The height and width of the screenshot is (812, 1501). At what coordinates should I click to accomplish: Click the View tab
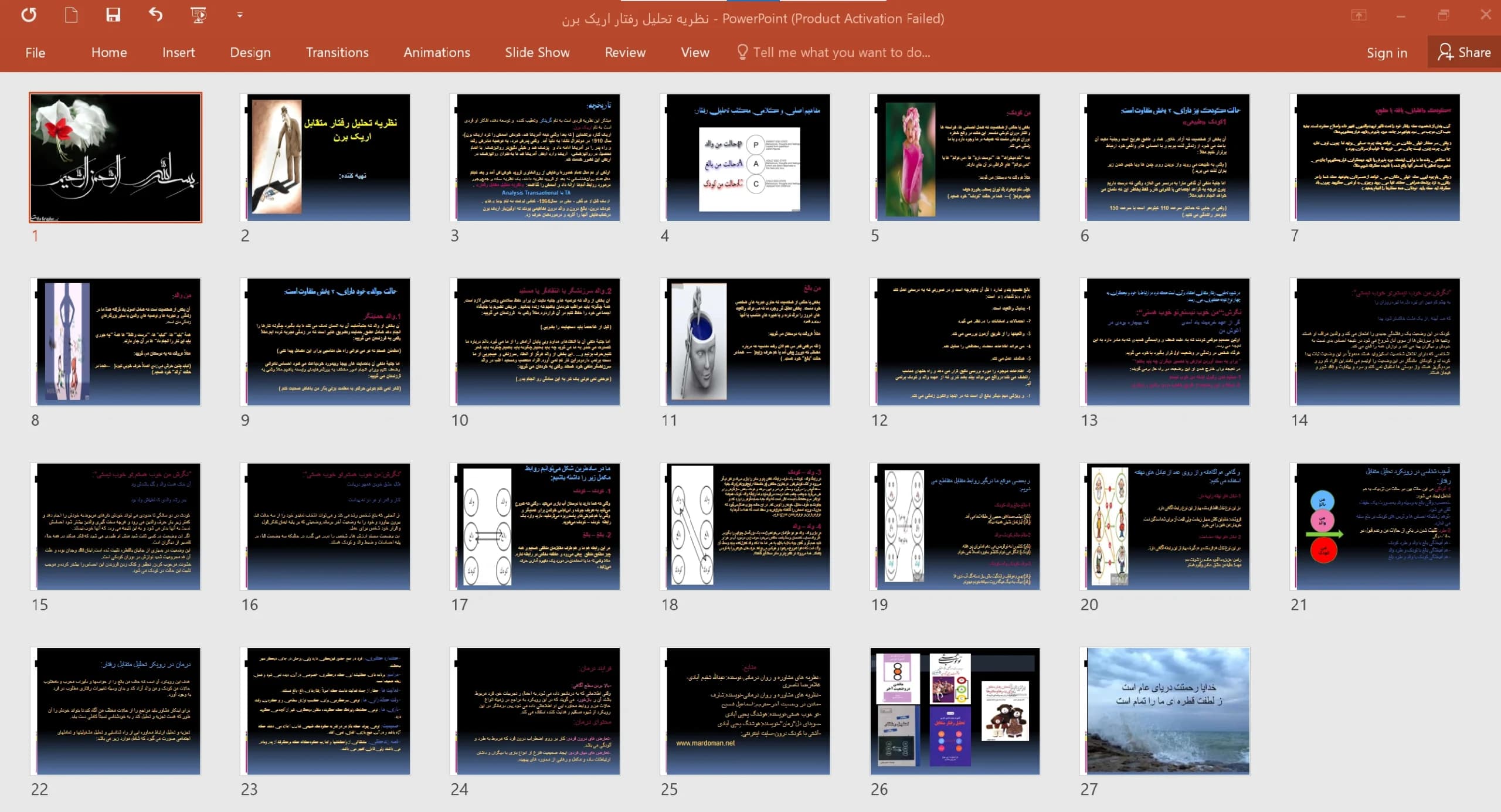coord(695,52)
